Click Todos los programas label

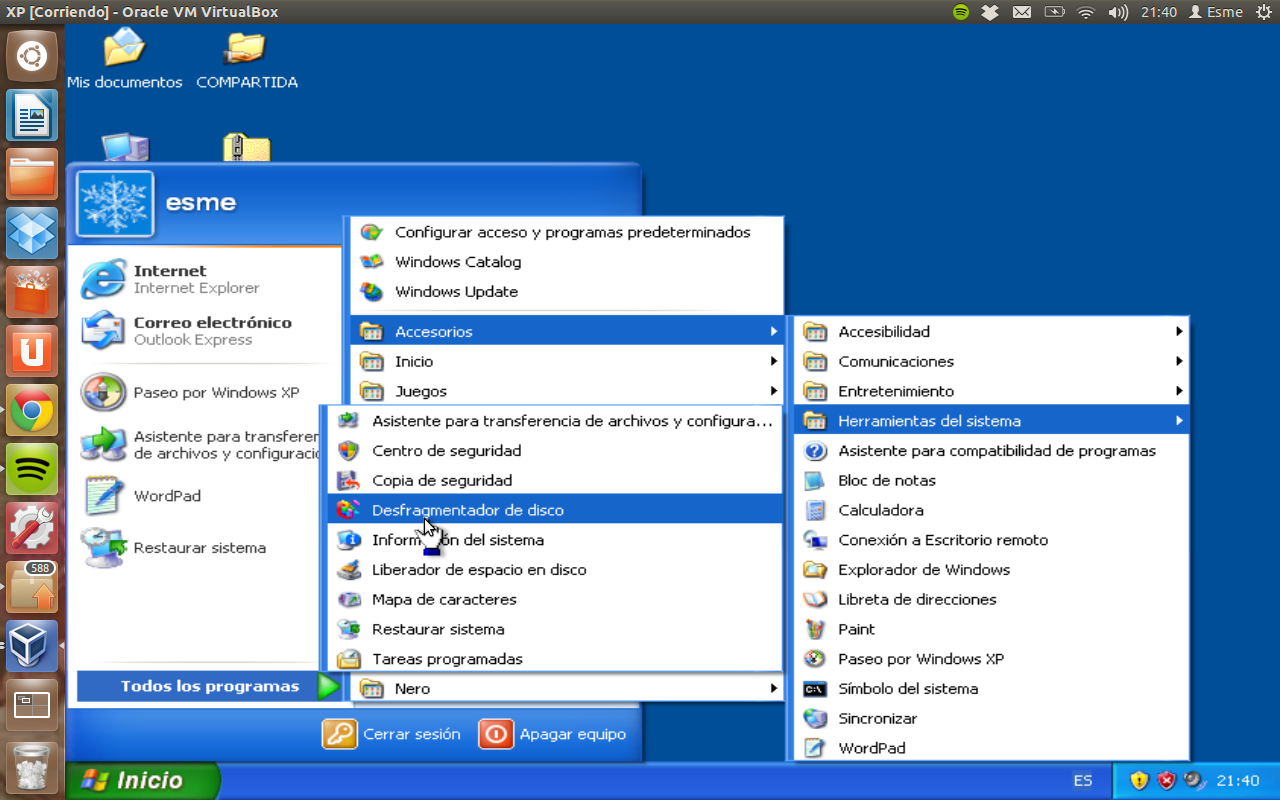pyautogui.click(x=210, y=686)
